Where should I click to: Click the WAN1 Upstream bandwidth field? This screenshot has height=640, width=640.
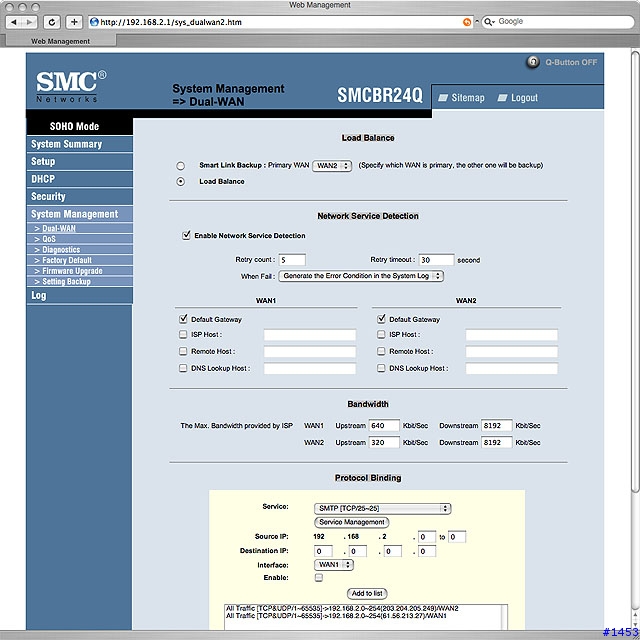tap(384, 425)
